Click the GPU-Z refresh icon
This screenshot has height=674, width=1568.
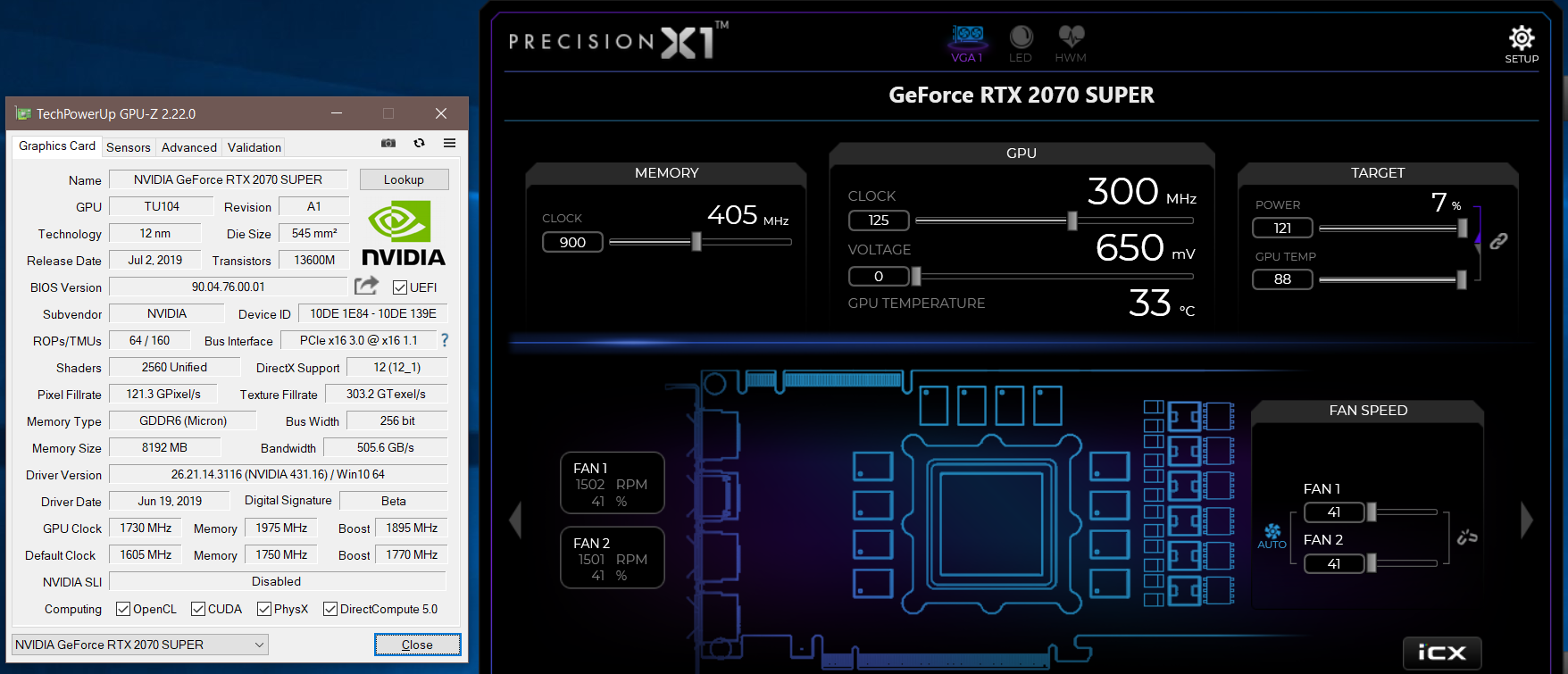click(419, 143)
